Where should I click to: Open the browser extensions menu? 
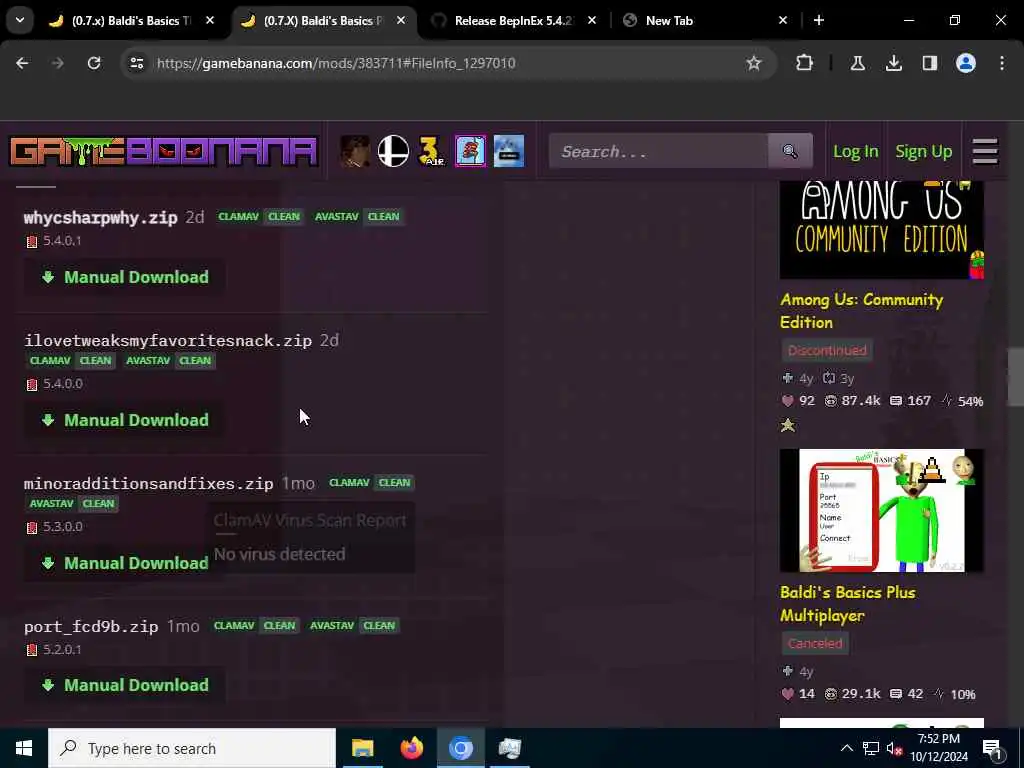tap(805, 63)
